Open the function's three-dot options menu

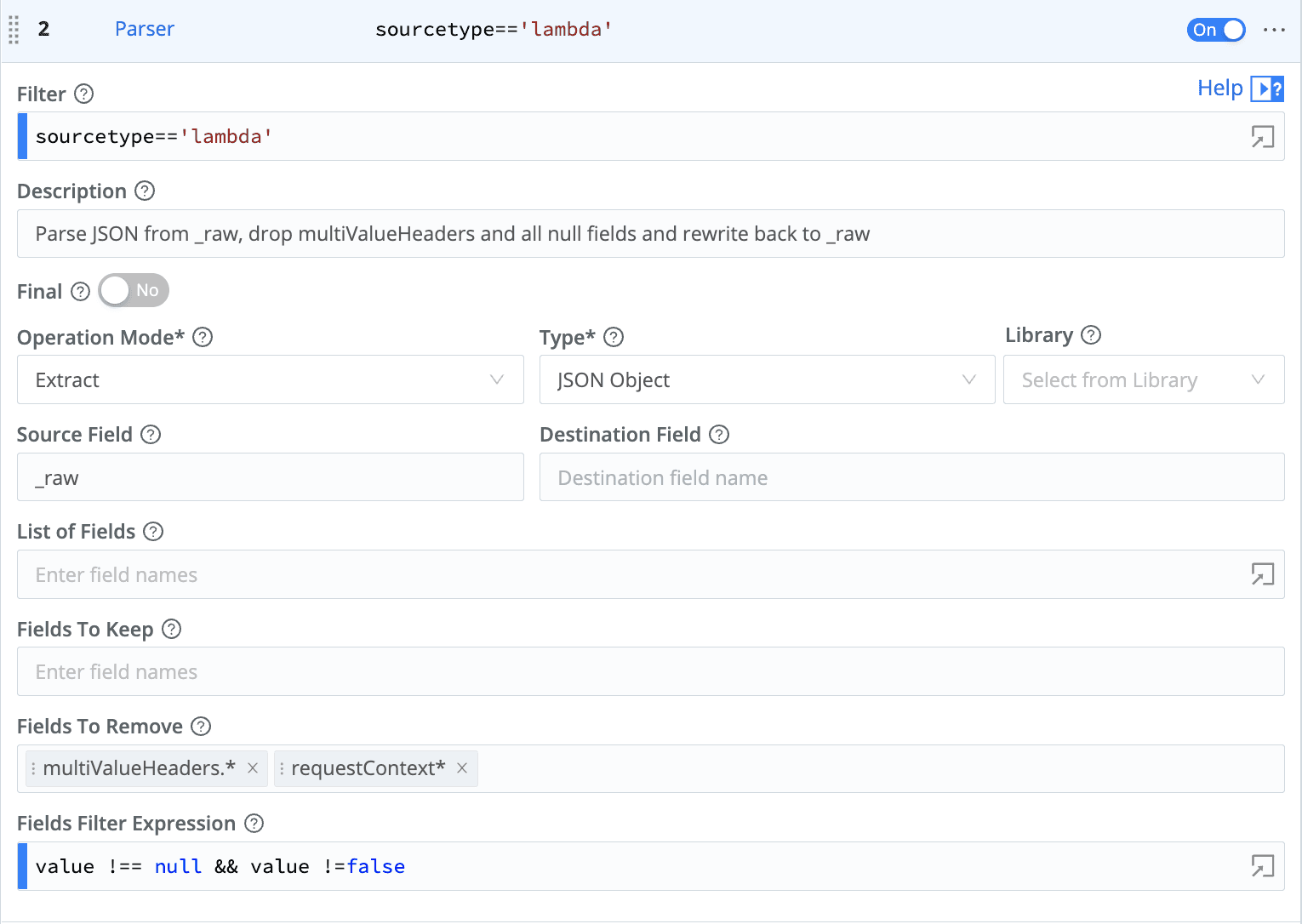pos(1274,30)
